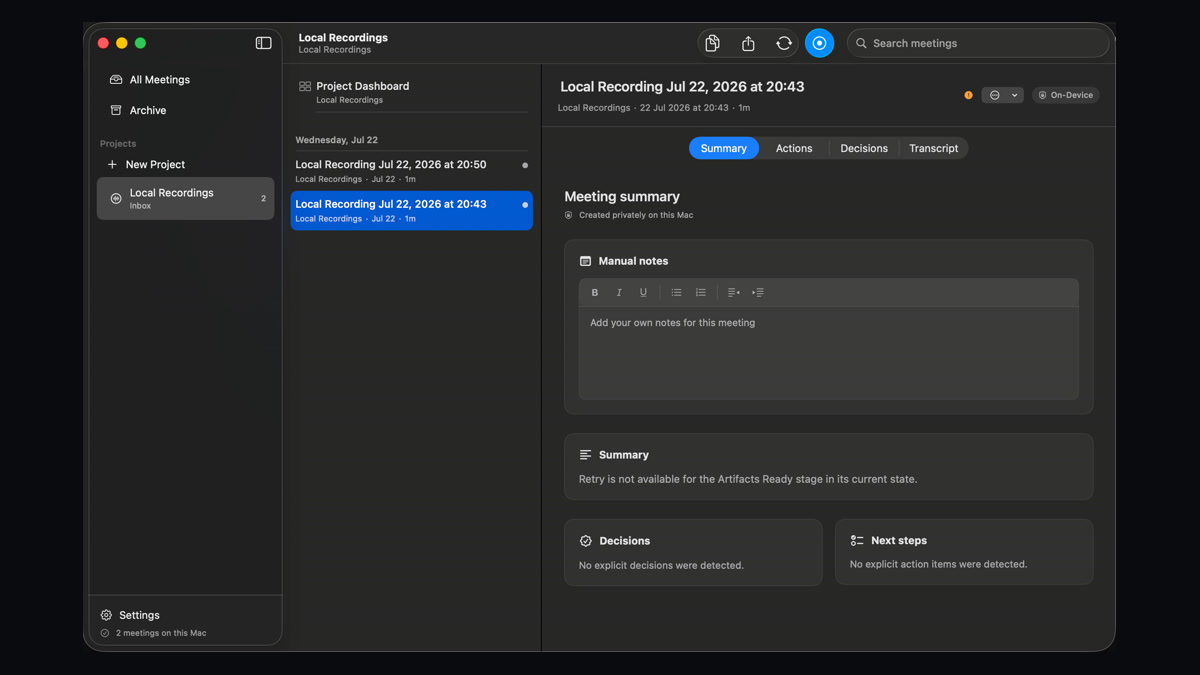
Task: Open the Project Dashboard
Action: pyautogui.click(x=411, y=92)
